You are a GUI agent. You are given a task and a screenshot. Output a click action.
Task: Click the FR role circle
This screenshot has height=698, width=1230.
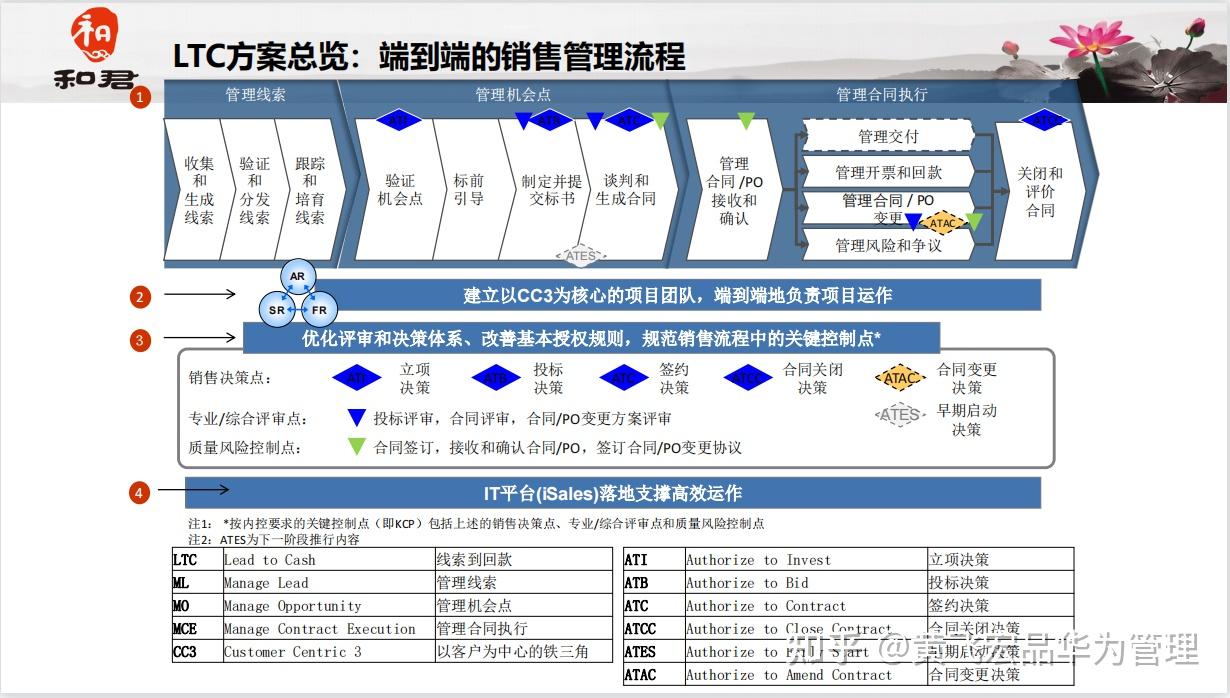[320, 310]
